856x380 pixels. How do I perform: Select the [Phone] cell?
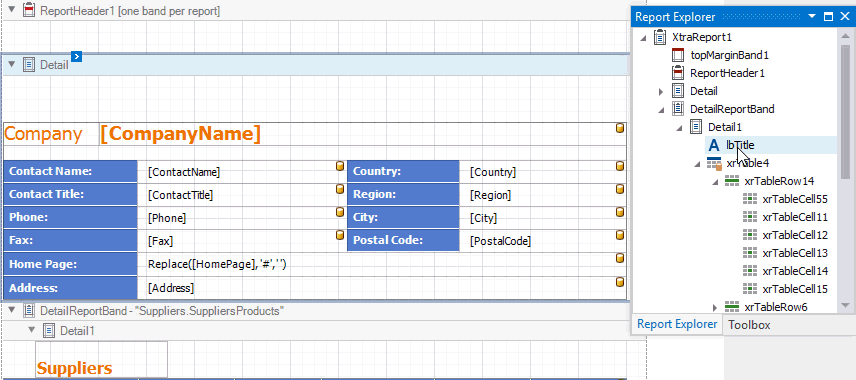(242, 217)
